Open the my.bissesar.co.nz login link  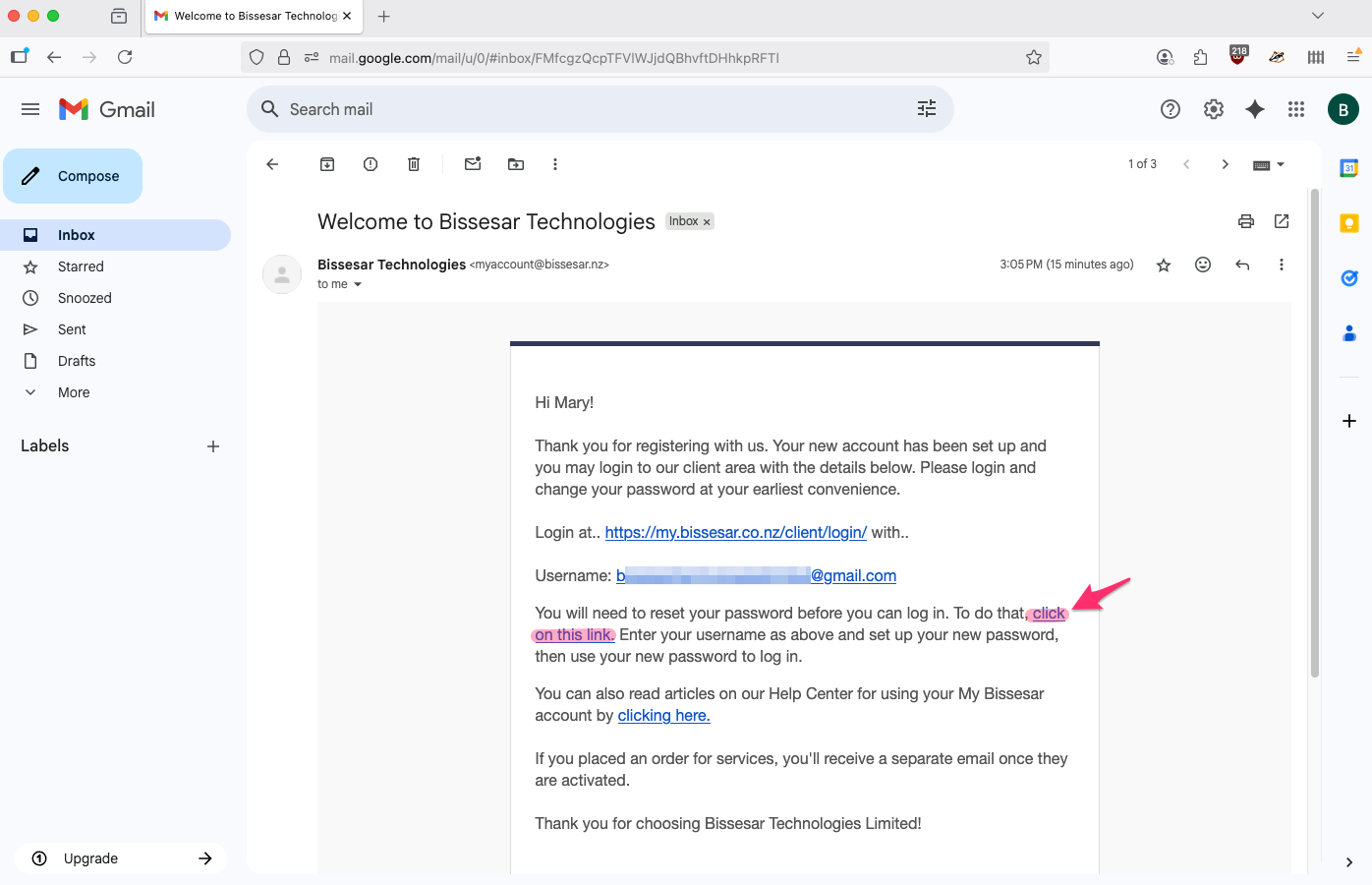pyautogui.click(x=736, y=532)
